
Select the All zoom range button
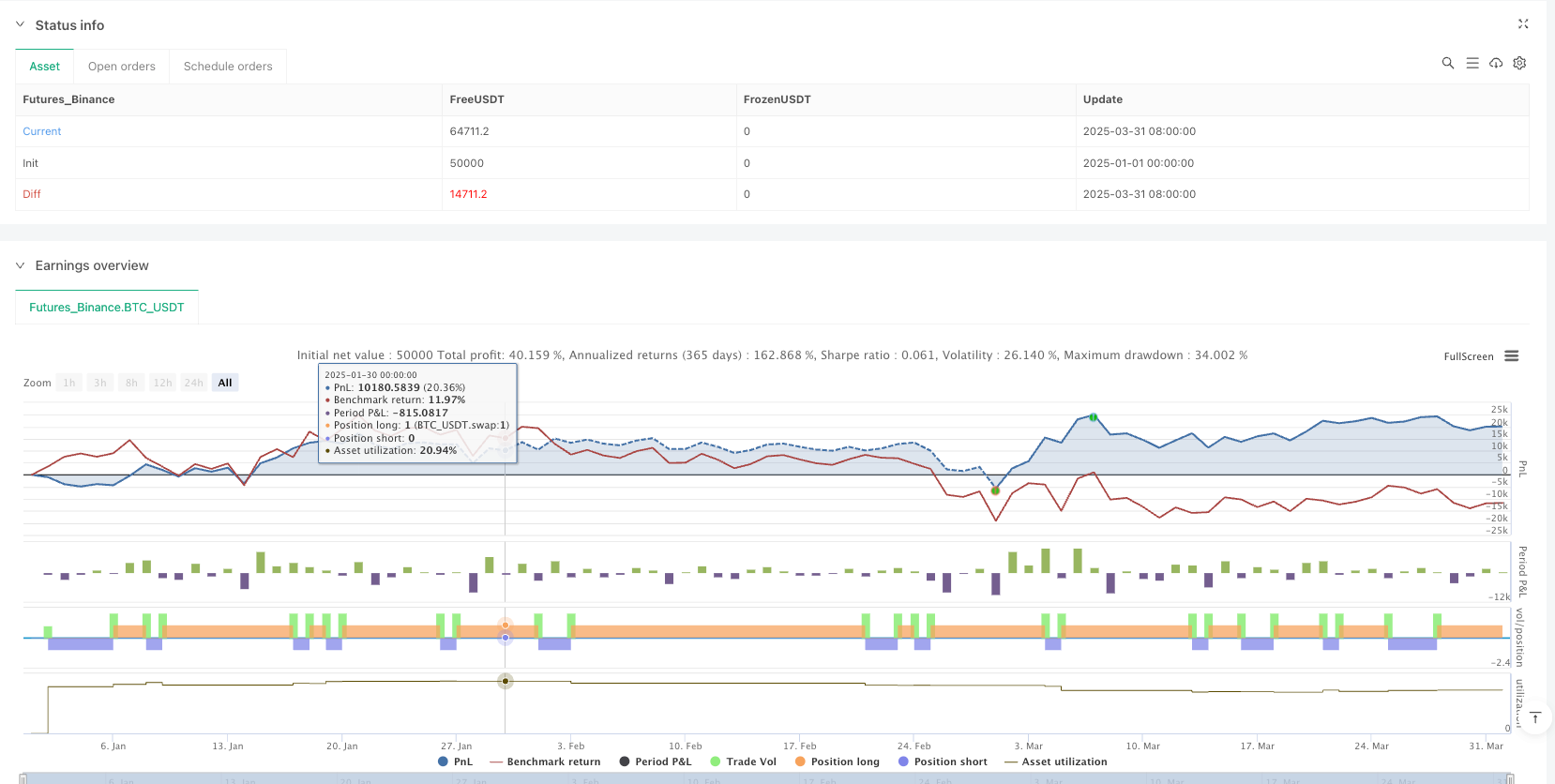click(225, 383)
